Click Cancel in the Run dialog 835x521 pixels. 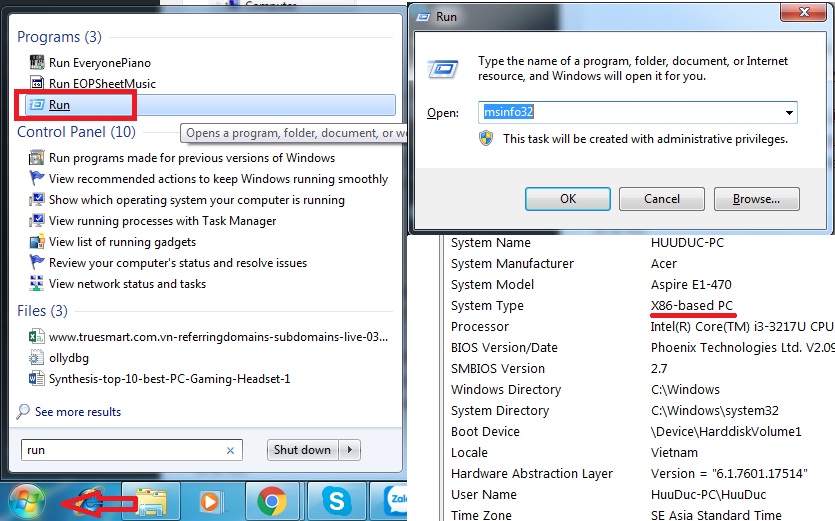(661, 199)
